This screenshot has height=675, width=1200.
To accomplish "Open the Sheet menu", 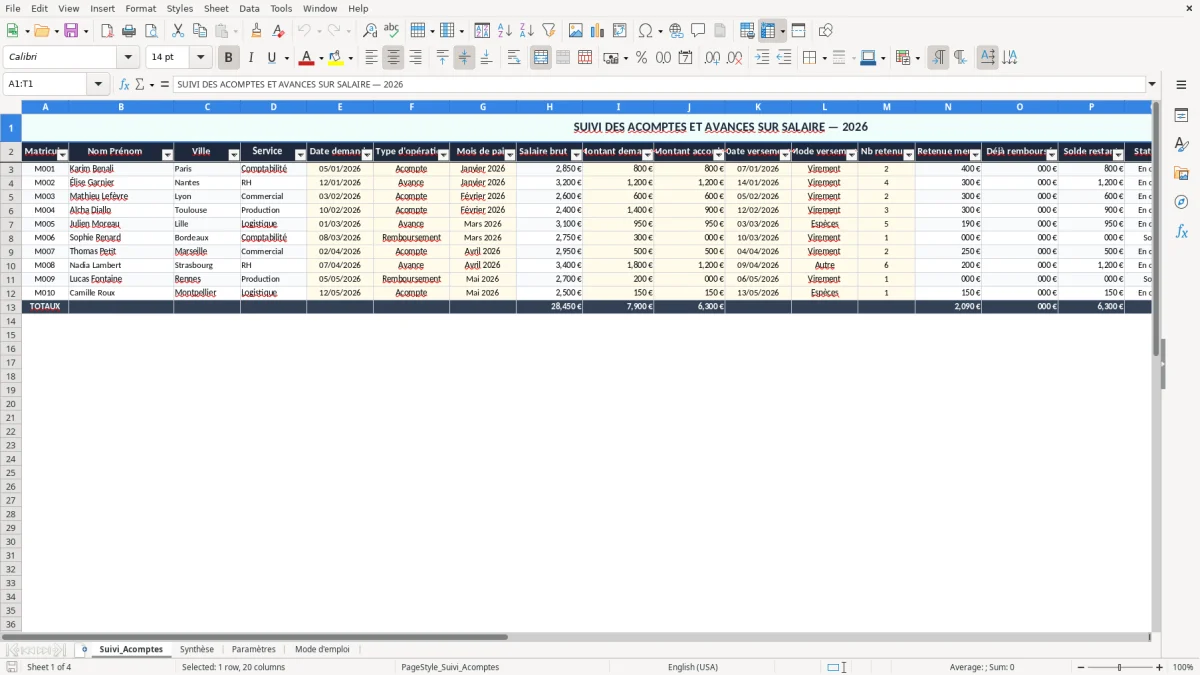I will [216, 8].
